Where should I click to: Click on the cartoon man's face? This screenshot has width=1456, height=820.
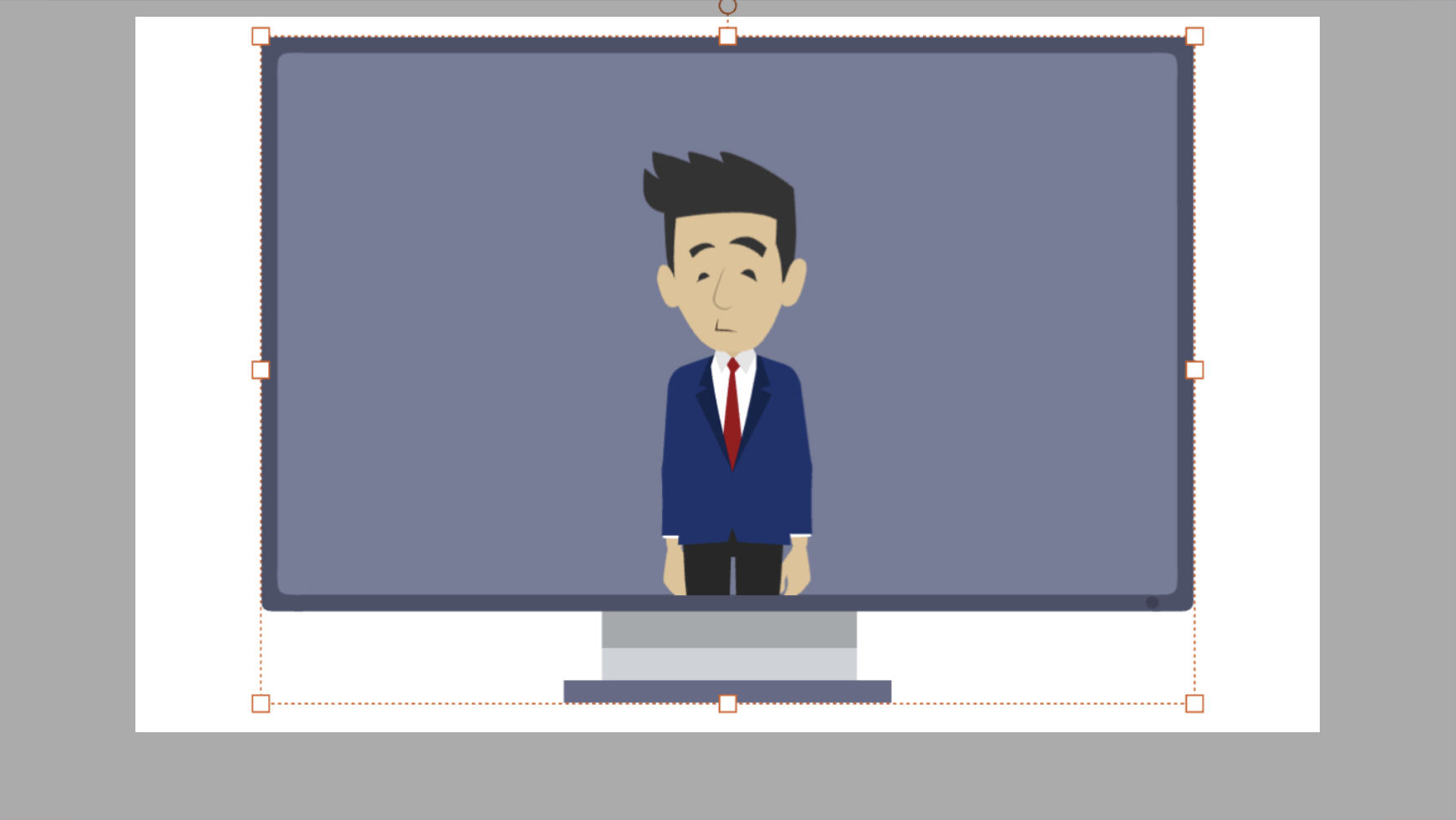[727, 284]
